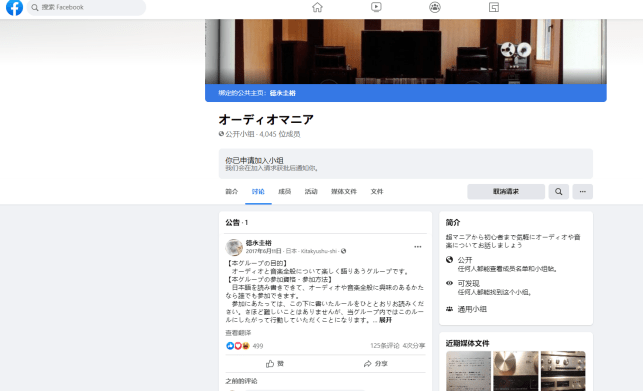Open the Watch video icon
Viewport: 643px width, 391px height.
coord(376,7)
